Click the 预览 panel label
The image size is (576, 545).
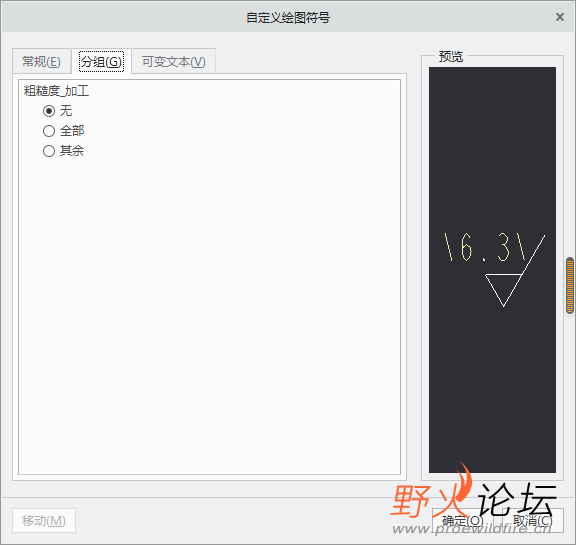coord(451,57)
